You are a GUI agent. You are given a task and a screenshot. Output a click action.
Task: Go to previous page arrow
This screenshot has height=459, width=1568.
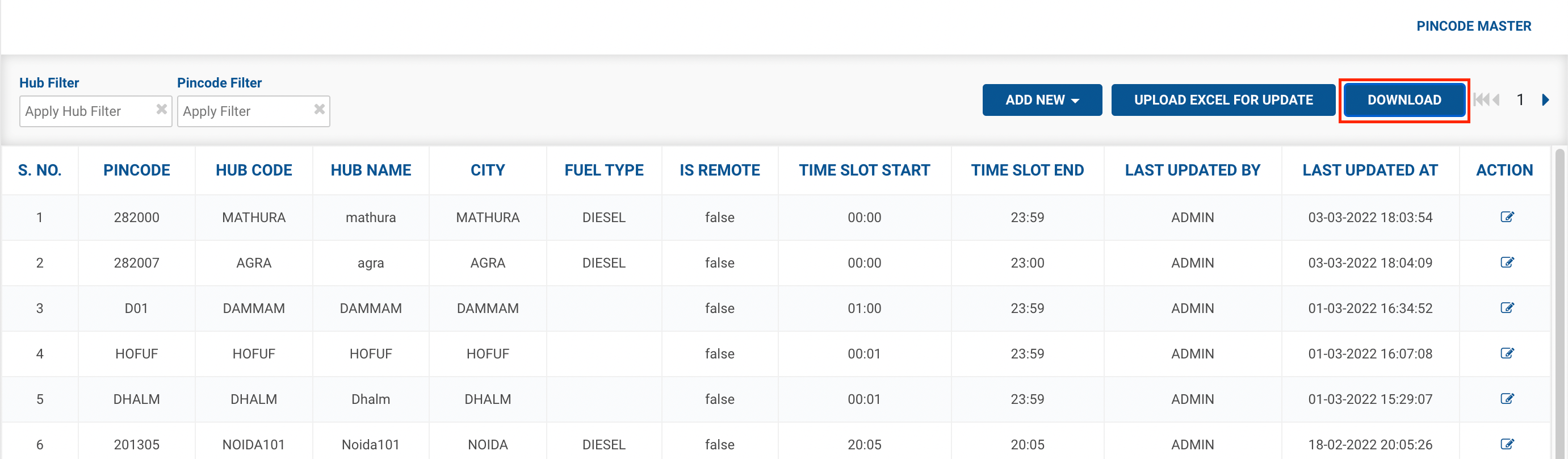click(1495, 100)
